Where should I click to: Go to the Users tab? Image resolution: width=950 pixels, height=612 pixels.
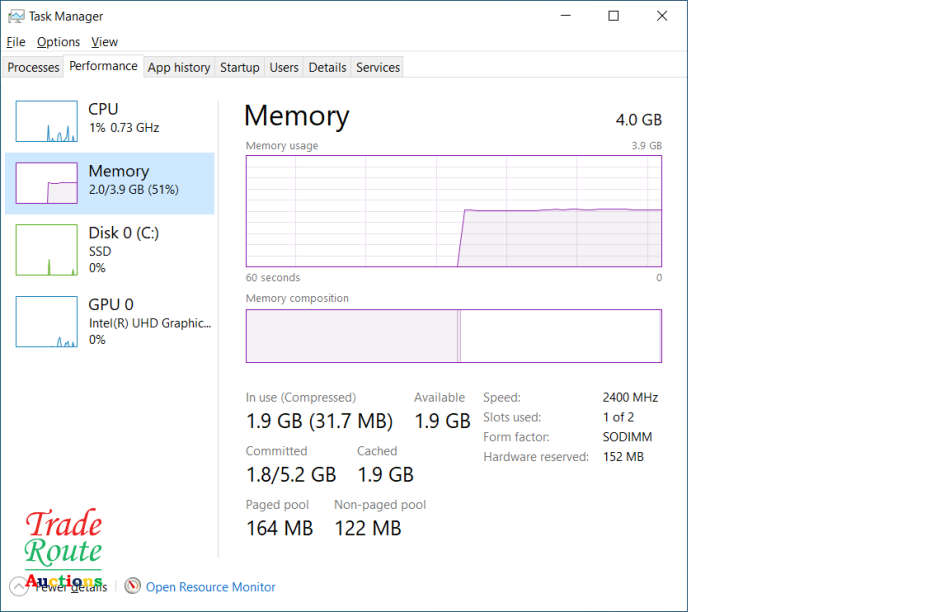pos(284,68)
